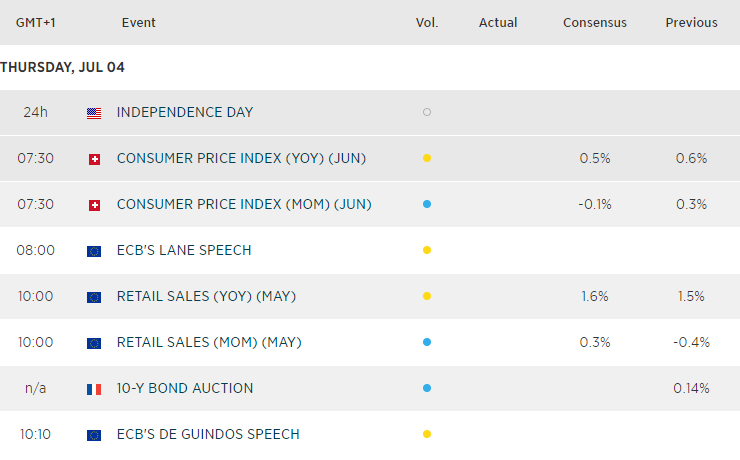Screen dimensions: 740x460
Task: Click EU flag beside ECB's Lane Speech
Action: pos(94,251)
